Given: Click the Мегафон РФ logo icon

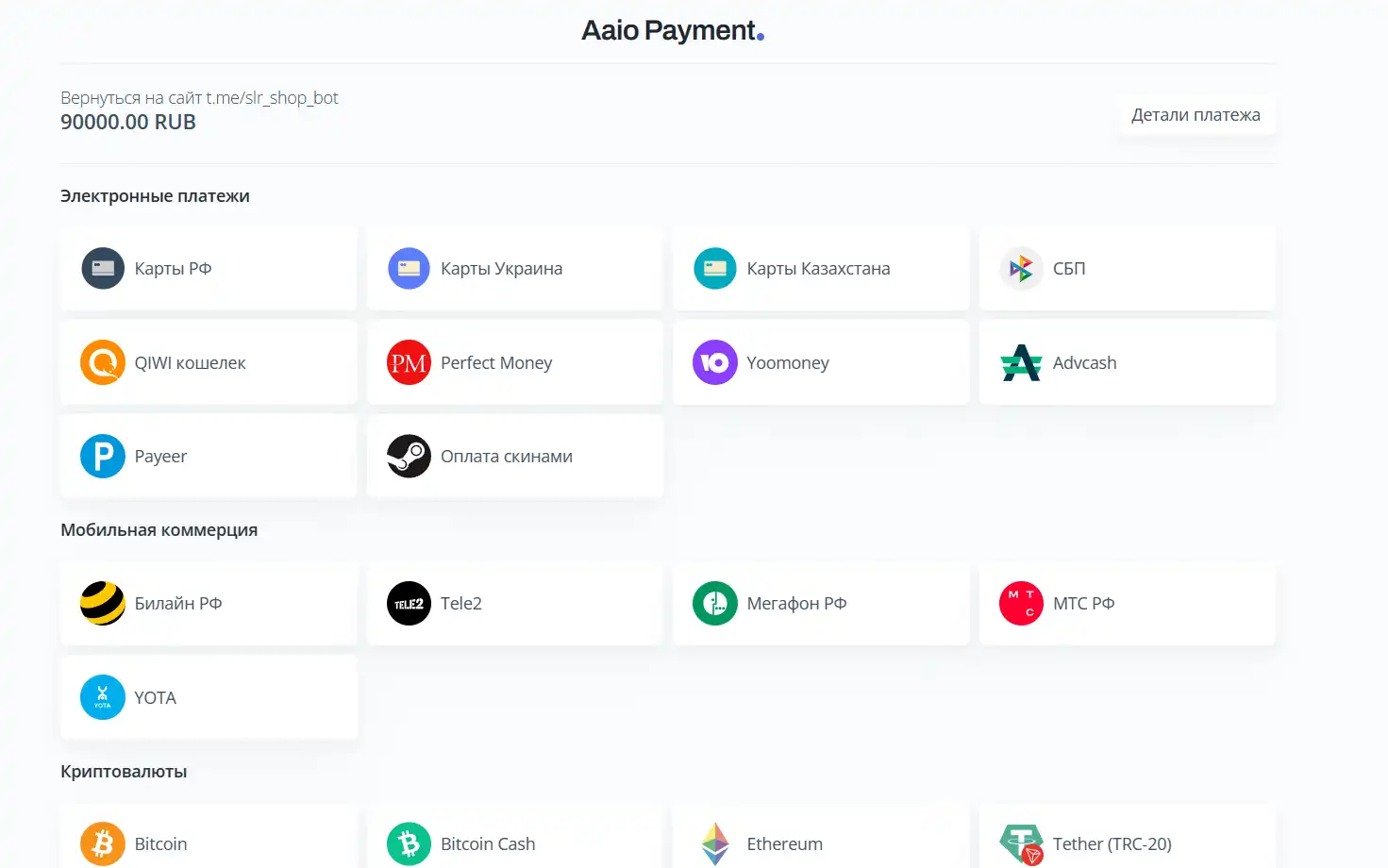Looking at the screenshot, I should click(x=715, y=603).
